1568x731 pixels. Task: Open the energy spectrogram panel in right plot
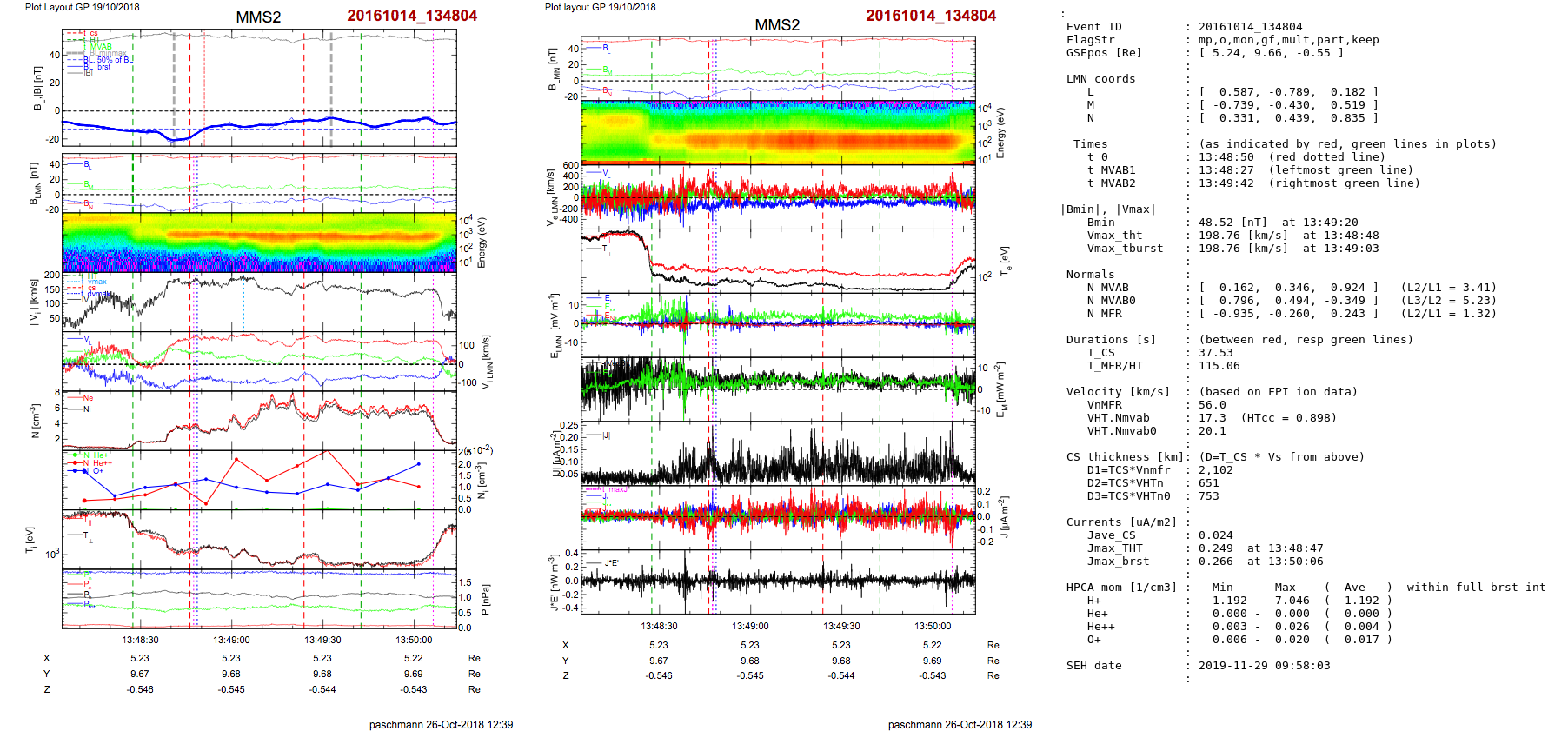(x=778, y=133)
